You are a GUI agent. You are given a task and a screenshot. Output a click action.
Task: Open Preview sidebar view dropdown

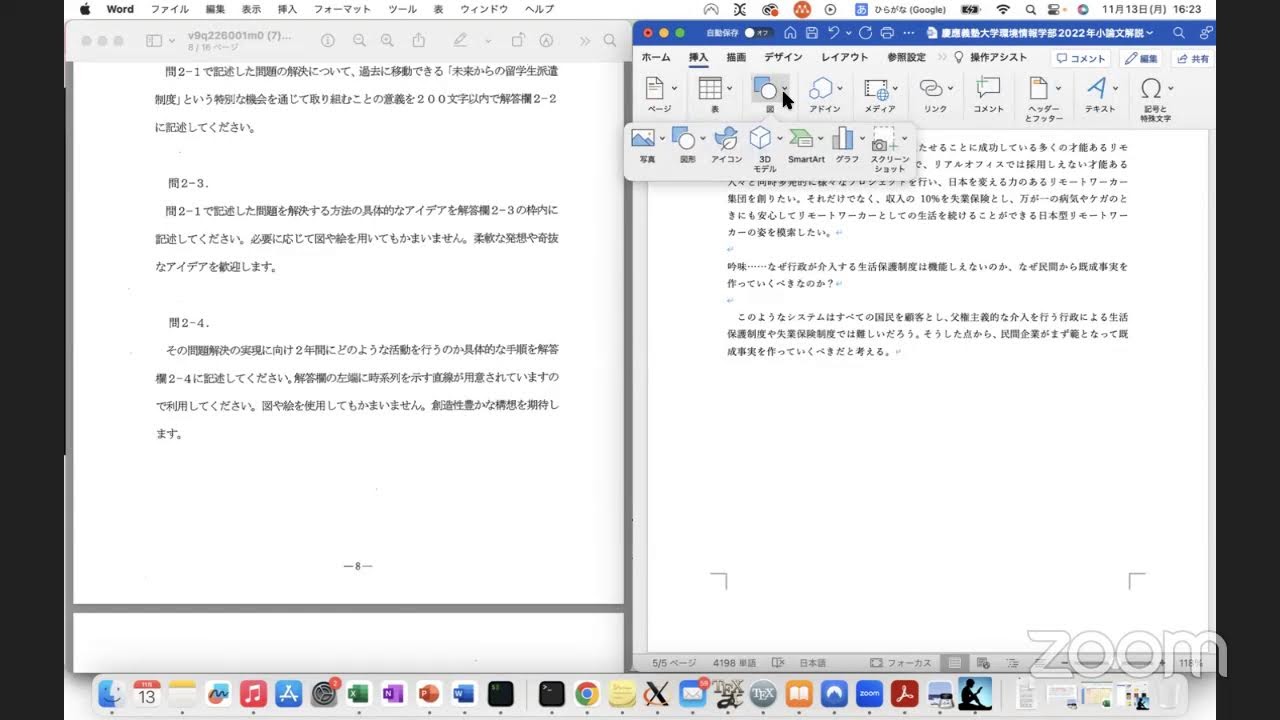172,41
